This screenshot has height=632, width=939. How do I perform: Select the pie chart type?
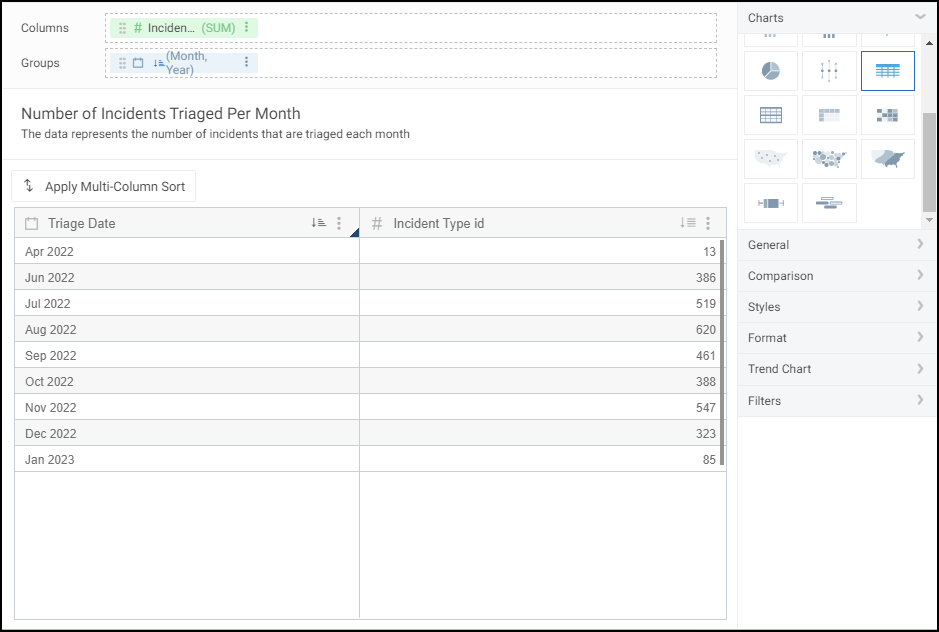771,71
